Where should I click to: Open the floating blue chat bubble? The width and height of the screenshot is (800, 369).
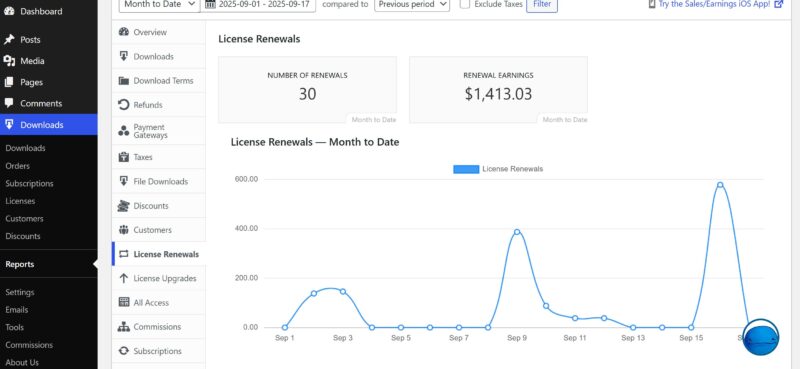761,337
